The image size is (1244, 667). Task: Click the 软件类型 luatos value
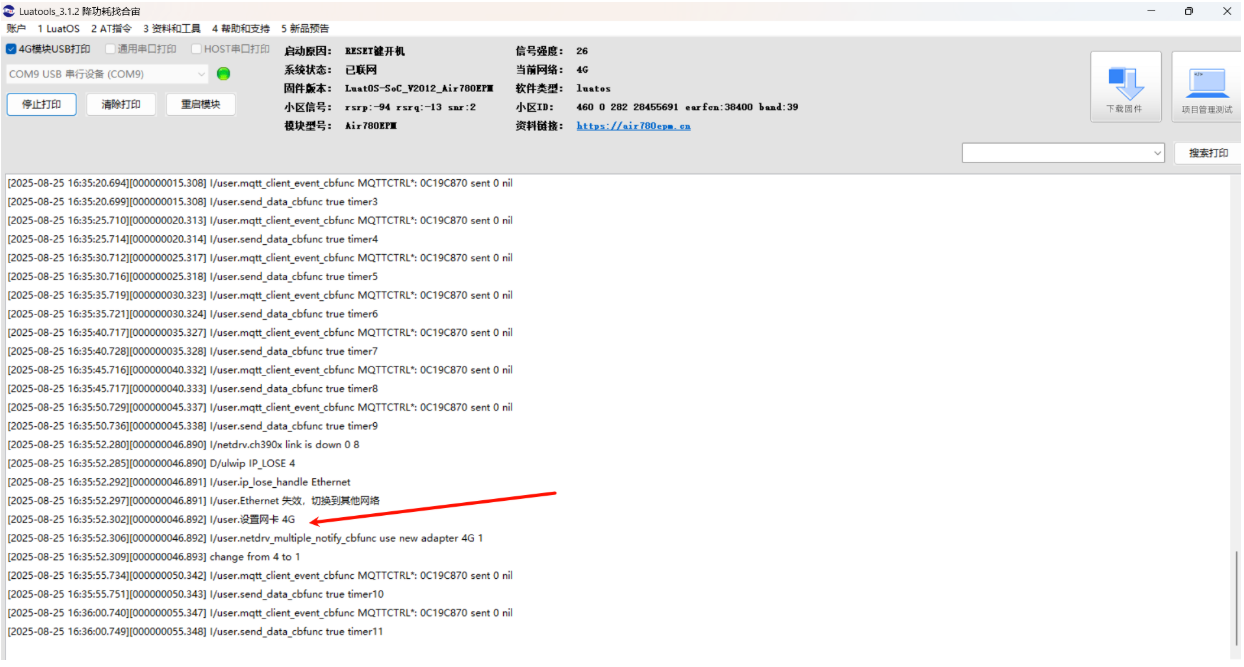593,88
